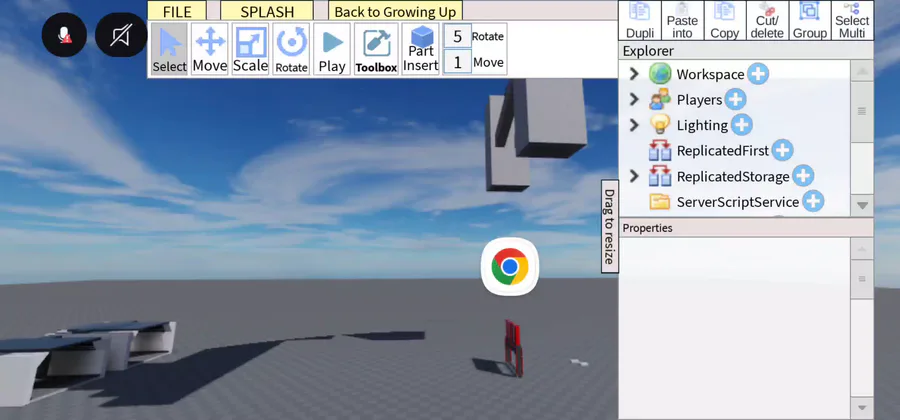Add child to Workspace with plus
Image resolution: width=900 pixels, height=420 pixels.
pos(758,74)
